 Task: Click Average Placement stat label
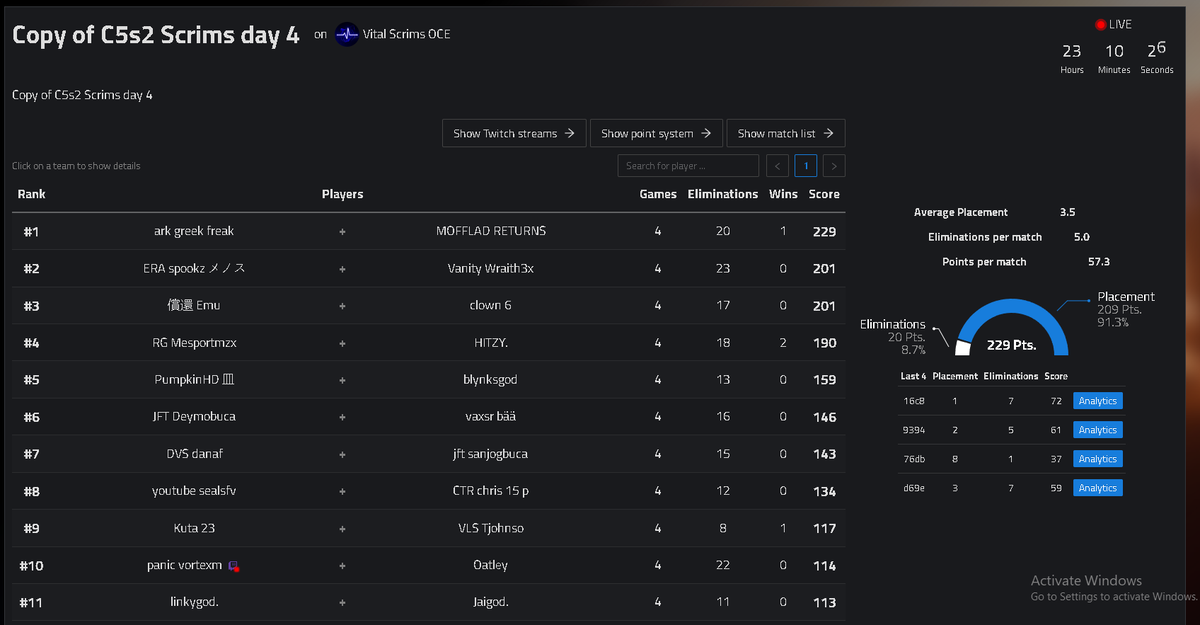(961, 212)
